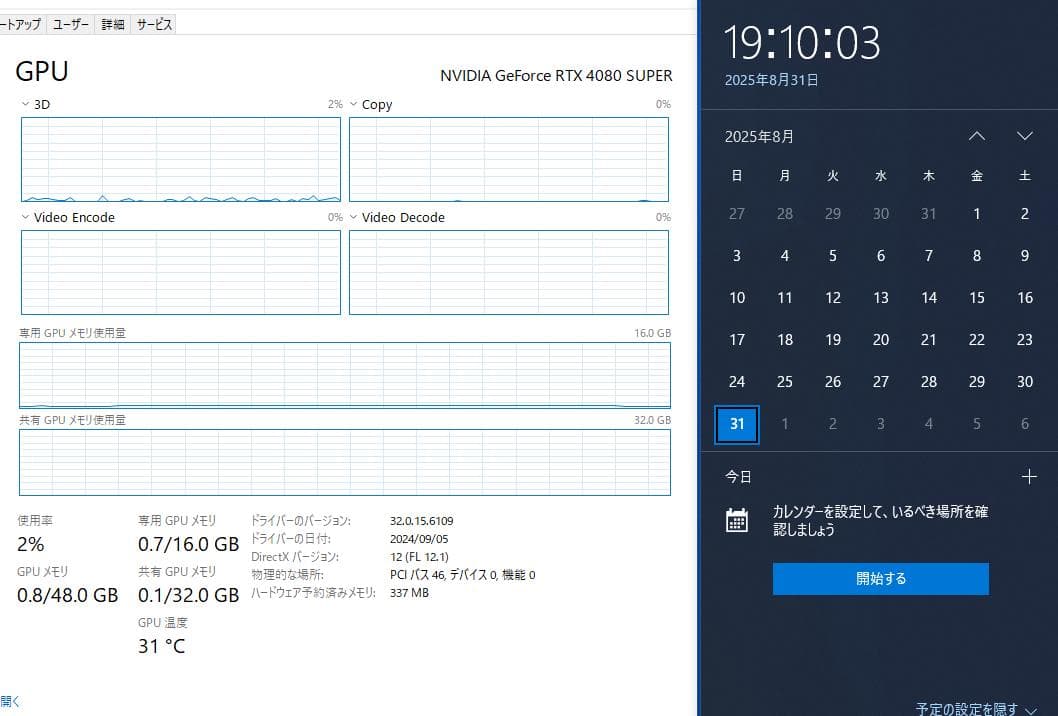Screen dimensions: 1058x716
Task: Collapse agenda via 予定の設定を隠す
Action: (965, 708)
